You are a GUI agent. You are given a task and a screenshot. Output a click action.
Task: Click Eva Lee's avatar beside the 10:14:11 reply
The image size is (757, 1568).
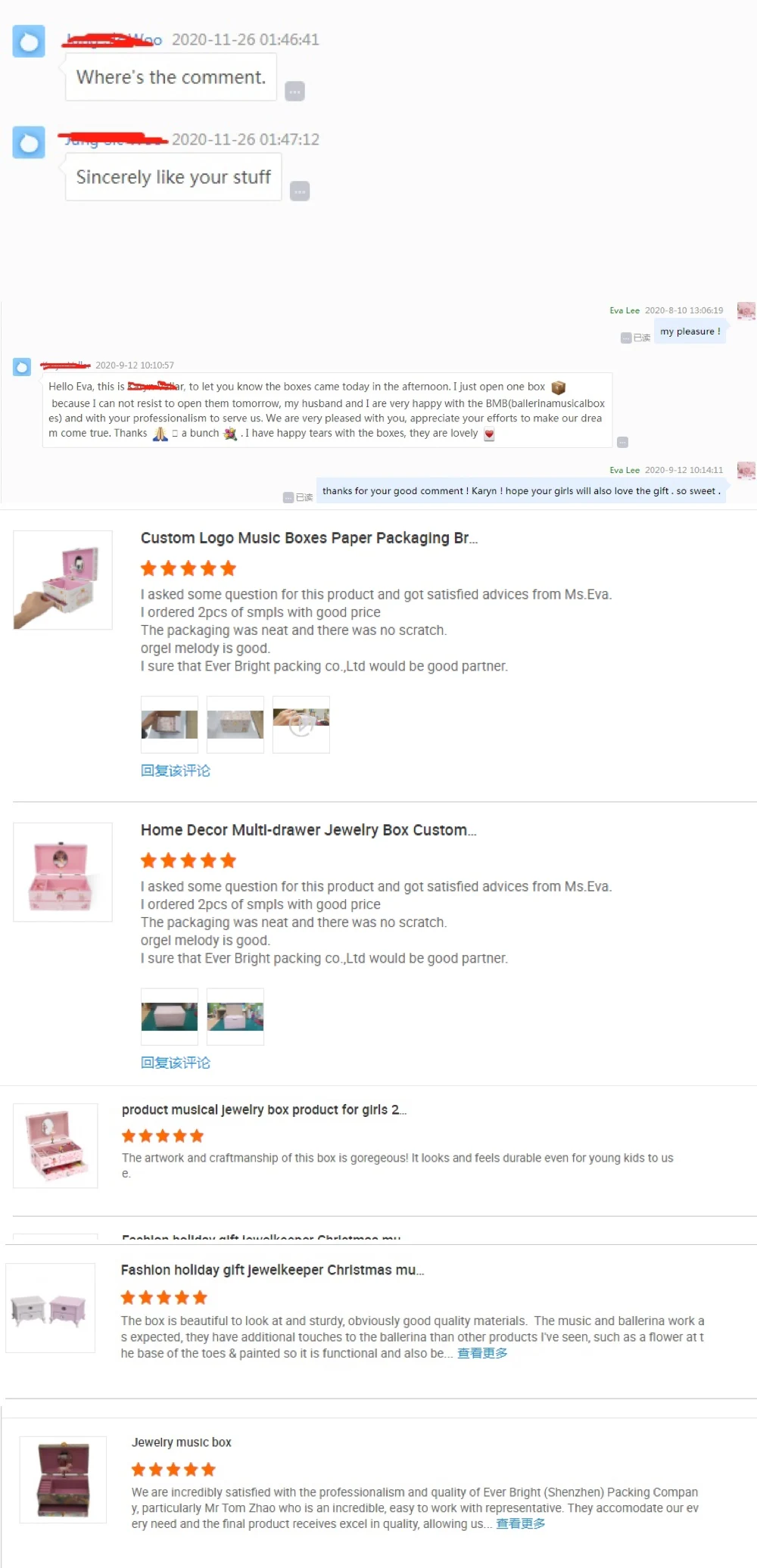(746, 471)
